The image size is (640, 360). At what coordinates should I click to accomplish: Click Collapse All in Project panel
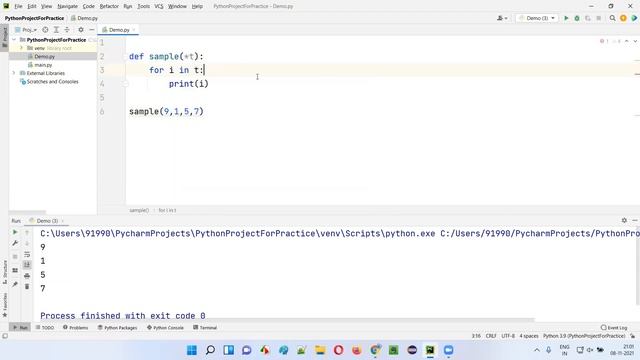coord(67,30)
